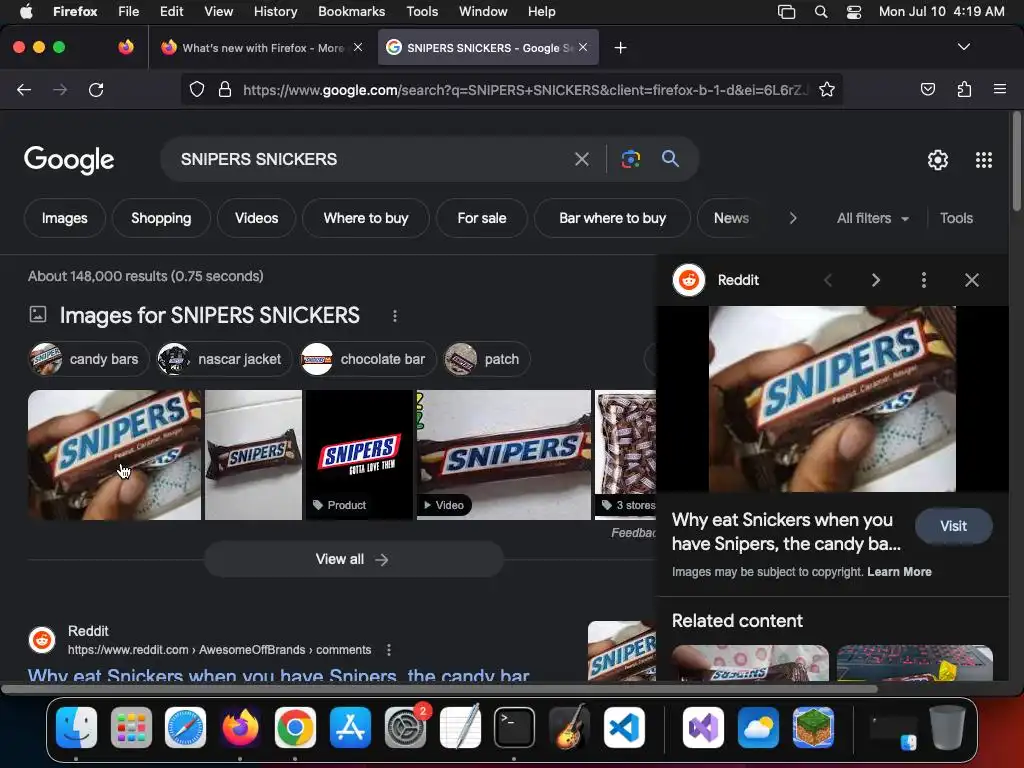Open the Snipers Product thumbnail image

click(359, 455)
